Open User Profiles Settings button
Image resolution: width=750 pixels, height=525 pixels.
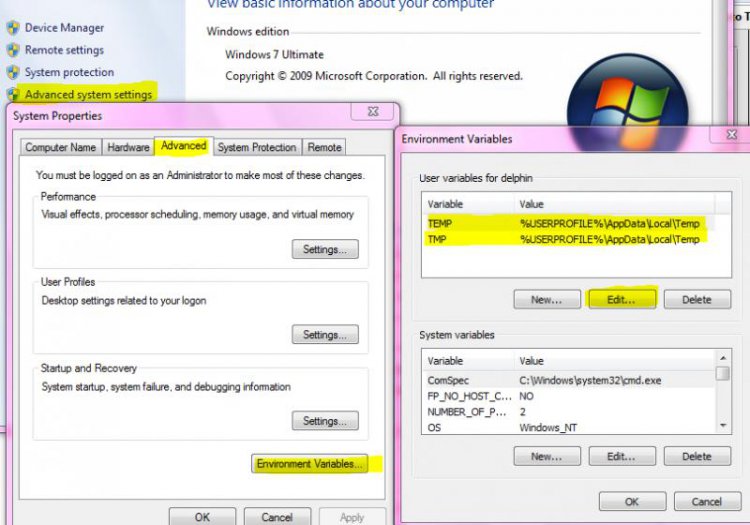[325, 335]
